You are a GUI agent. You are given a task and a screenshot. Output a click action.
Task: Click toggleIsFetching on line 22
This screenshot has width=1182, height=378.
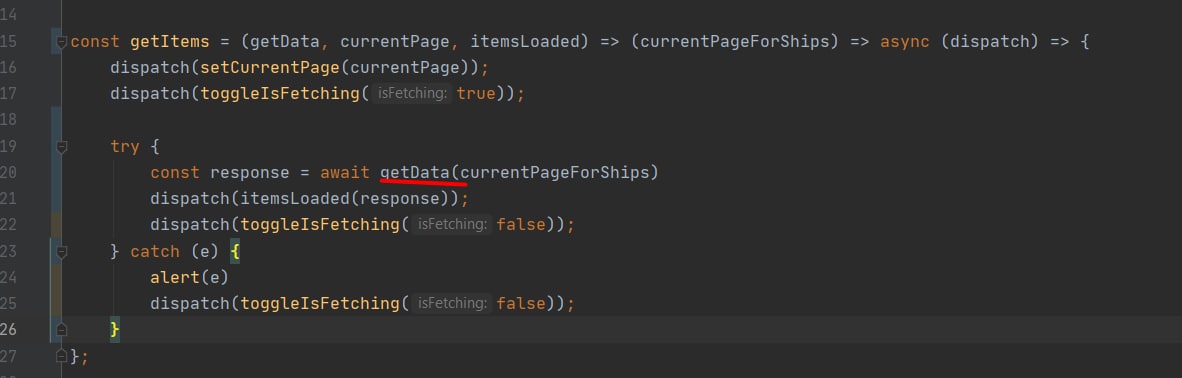click(319, 225)
